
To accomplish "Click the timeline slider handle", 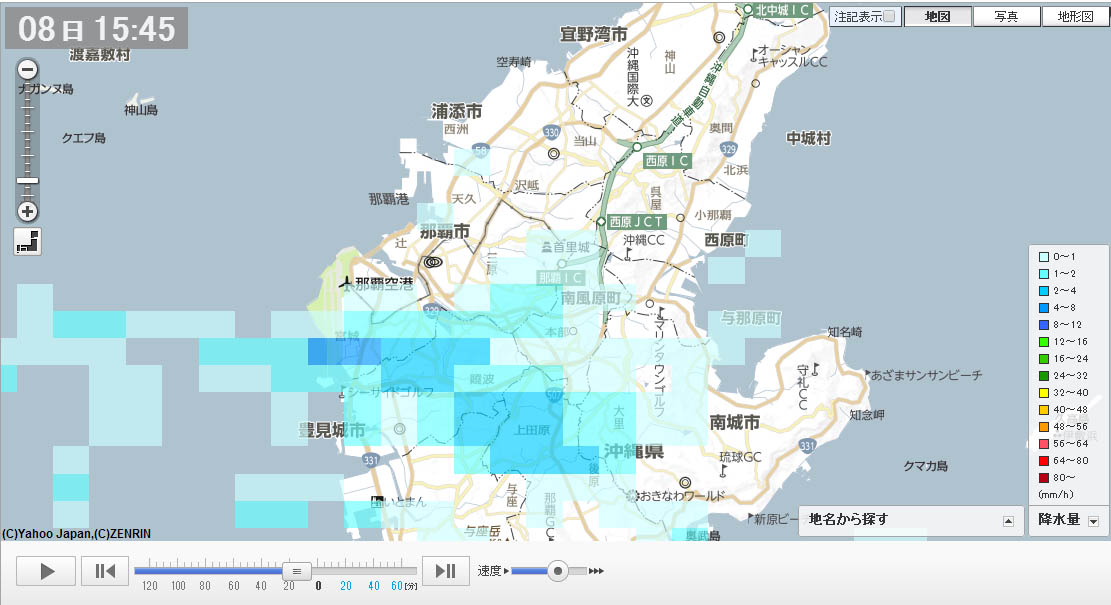I will pos(296,570).
